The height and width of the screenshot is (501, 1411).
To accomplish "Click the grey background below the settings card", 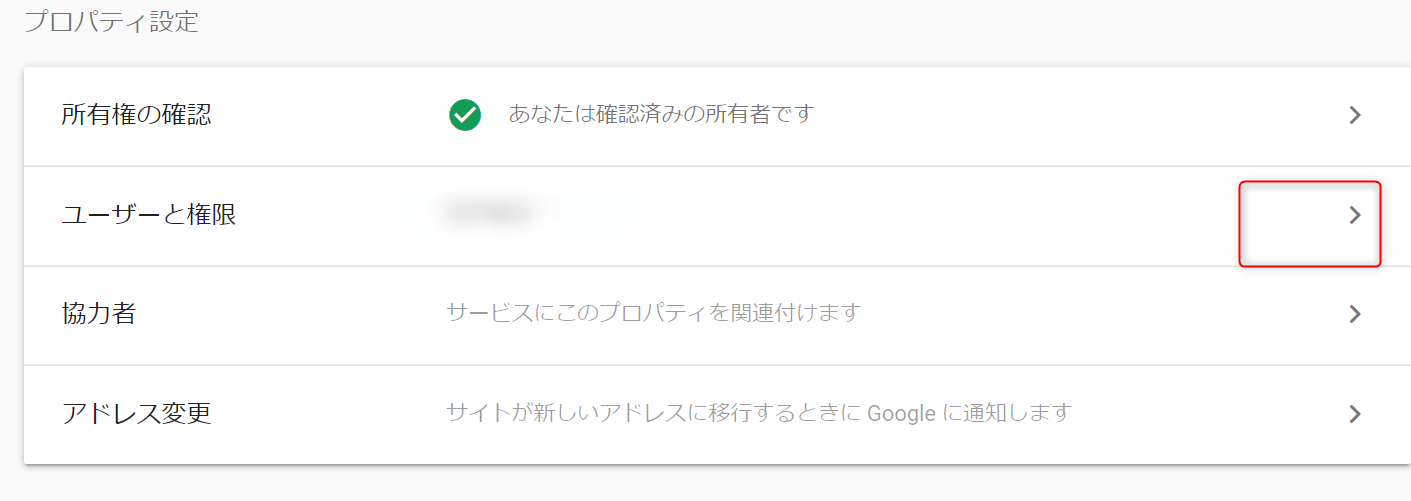I will pos(700,484).
